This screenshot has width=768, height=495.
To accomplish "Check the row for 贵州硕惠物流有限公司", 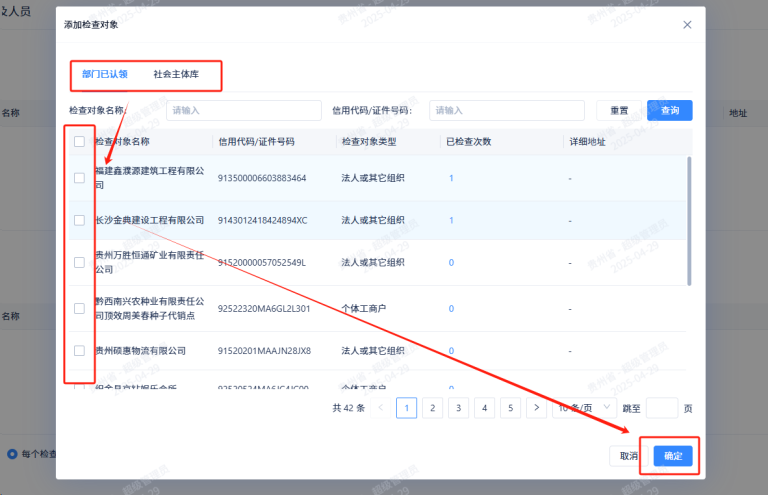I will coord(79,351).
